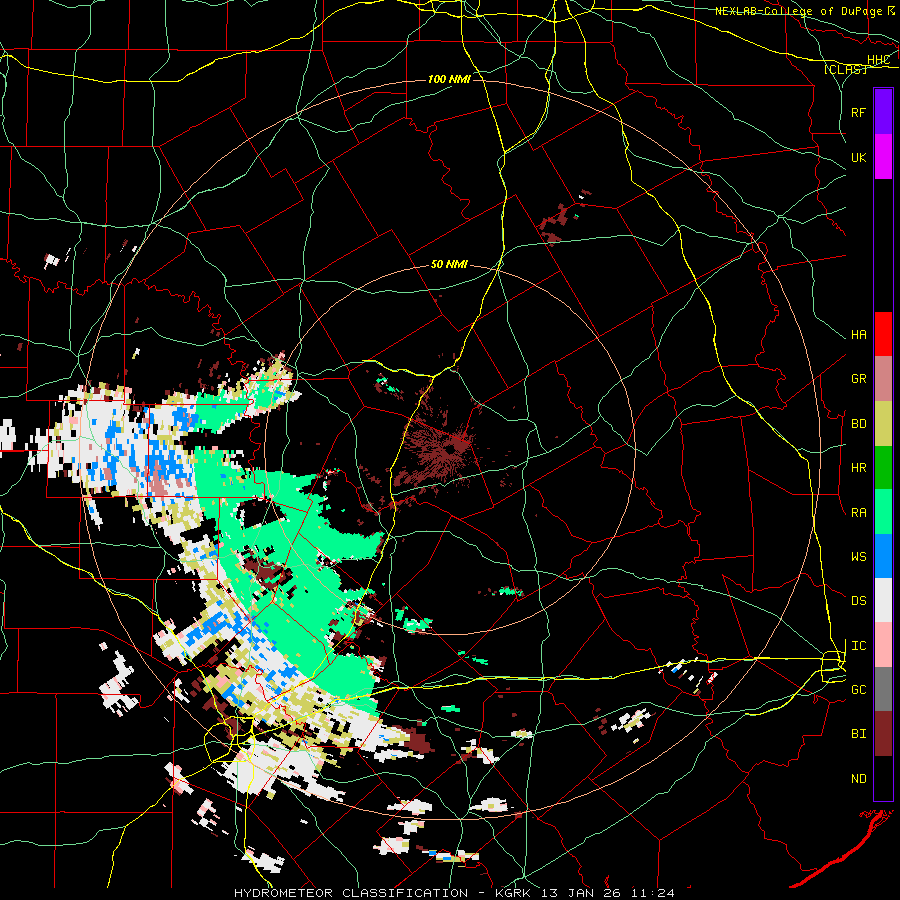Click the magenta UK legend color swatch
Image resolution: width=900 pixels, height=900 pixels.
pyautogui.click(x=883, y=157)
